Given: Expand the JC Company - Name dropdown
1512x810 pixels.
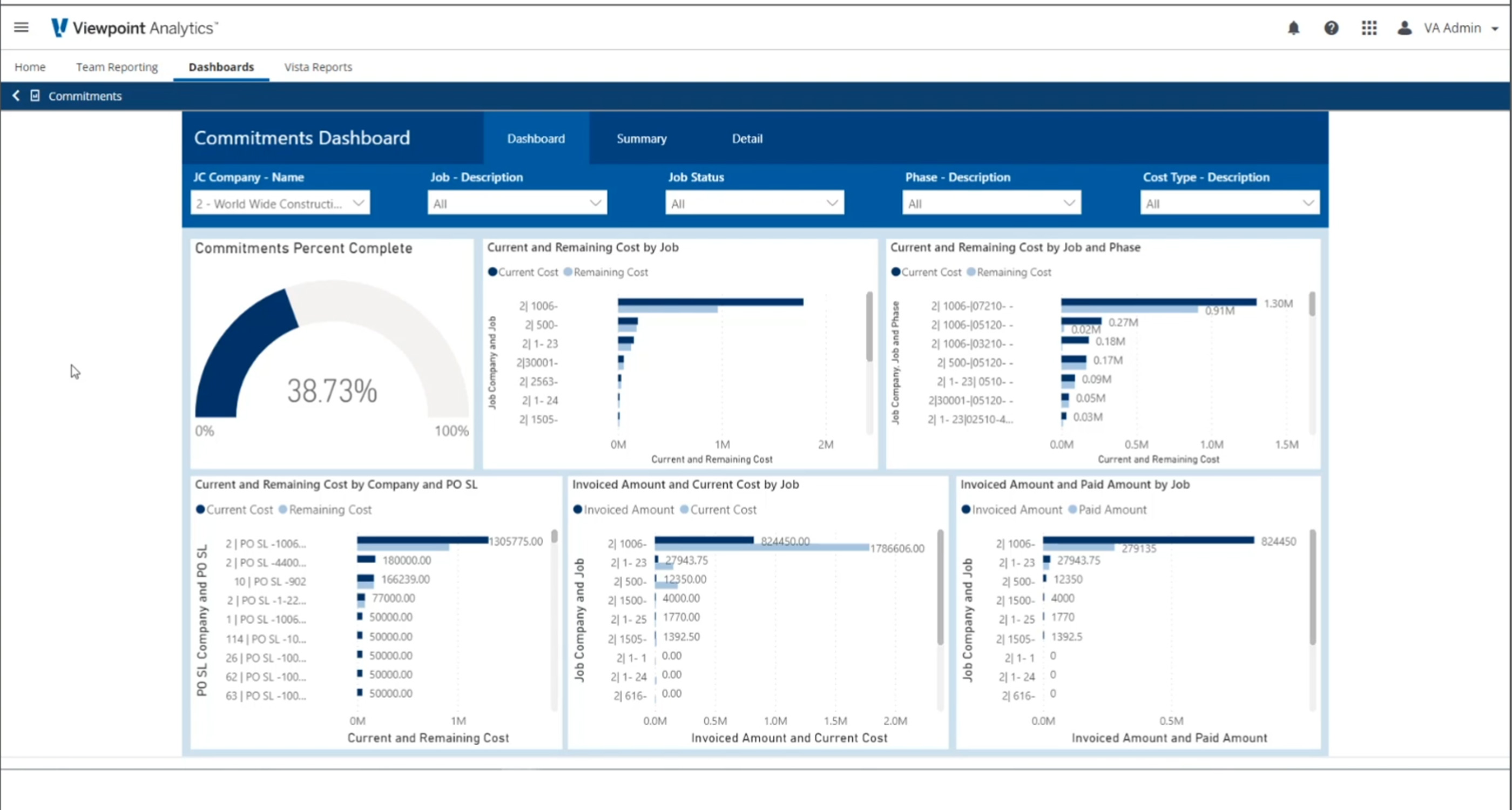Looking at the screenshot, I should [280, 203].
